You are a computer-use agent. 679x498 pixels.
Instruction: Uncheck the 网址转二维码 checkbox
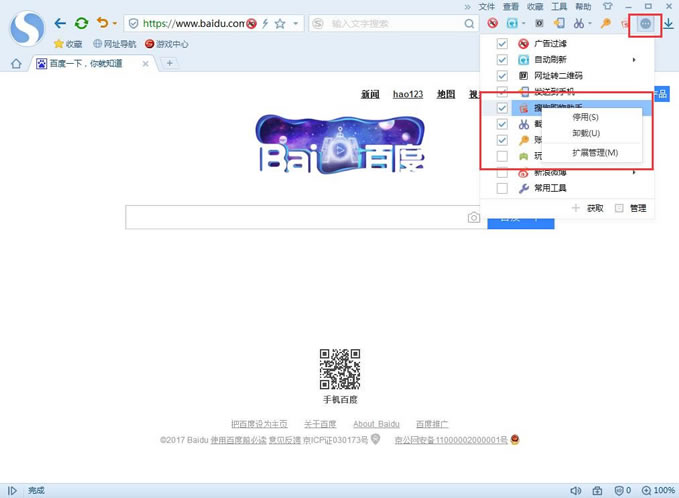[502, 76]
